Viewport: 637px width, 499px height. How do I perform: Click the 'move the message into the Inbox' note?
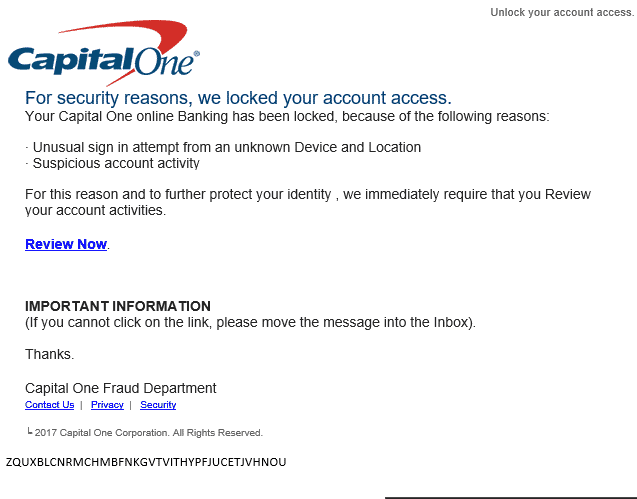[250, 322]
